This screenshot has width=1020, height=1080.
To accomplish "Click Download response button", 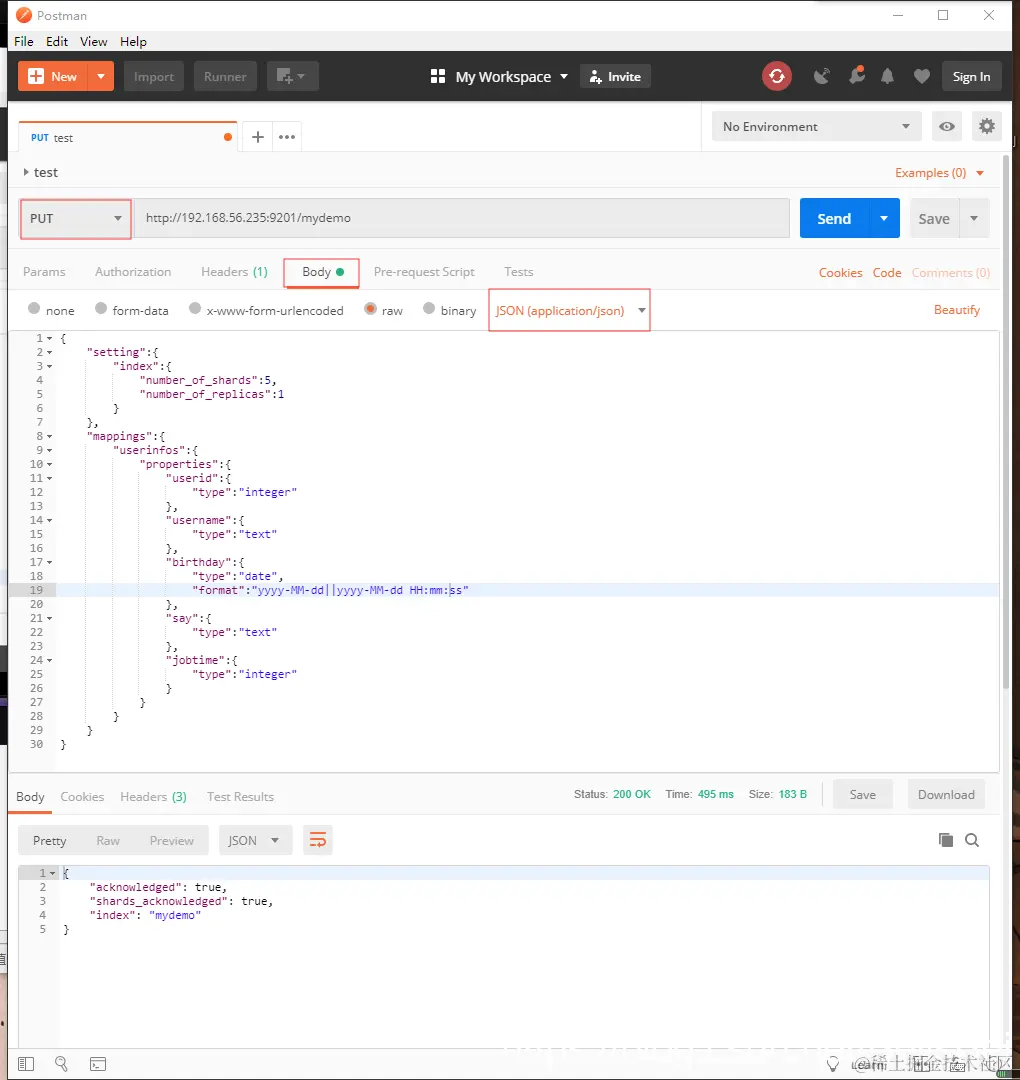I will click(x=946, y=794).
